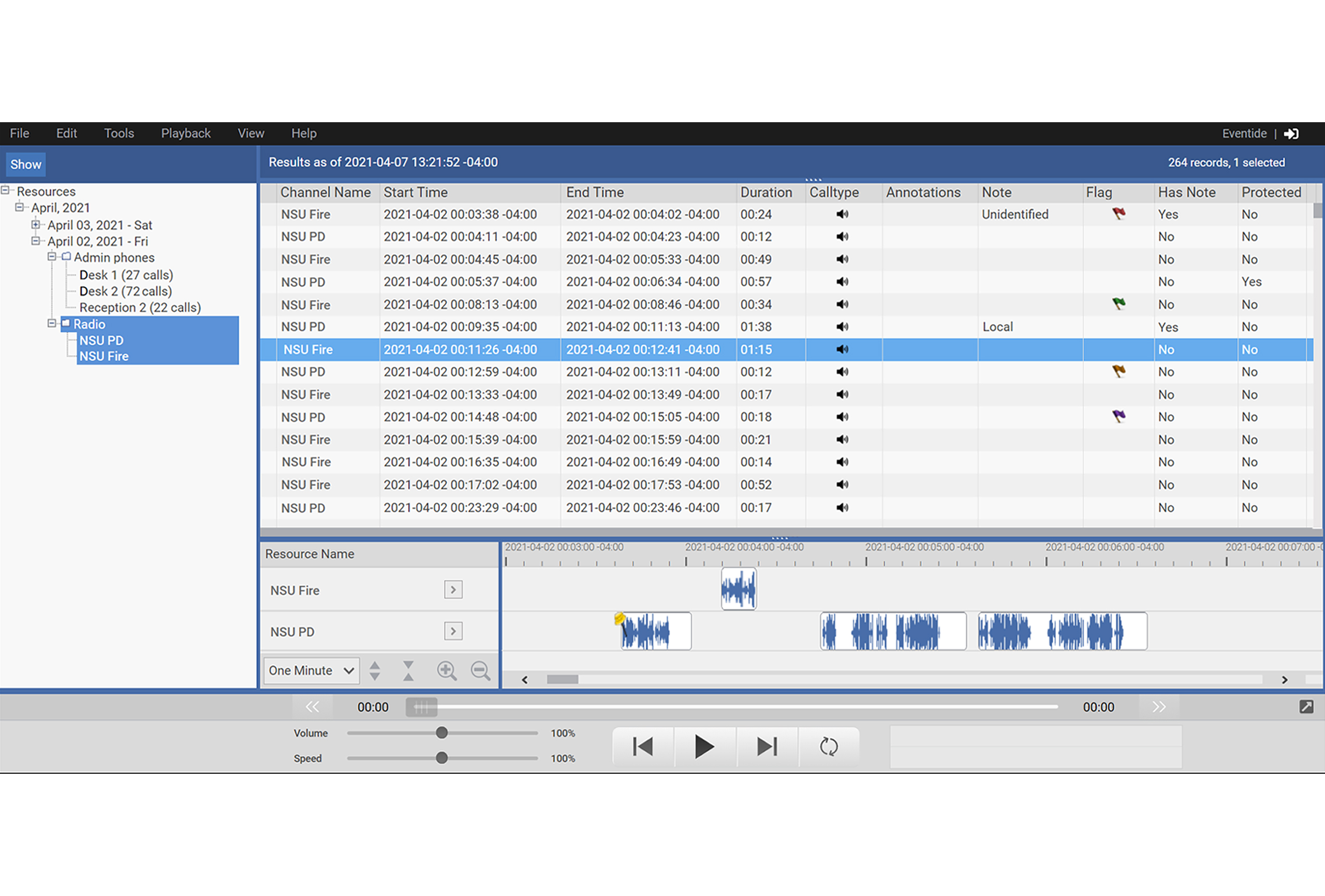1325x896 pixels.
Task: Adjust the Volume slider handle
Action: pyautogui.click(x=441, y=733)
